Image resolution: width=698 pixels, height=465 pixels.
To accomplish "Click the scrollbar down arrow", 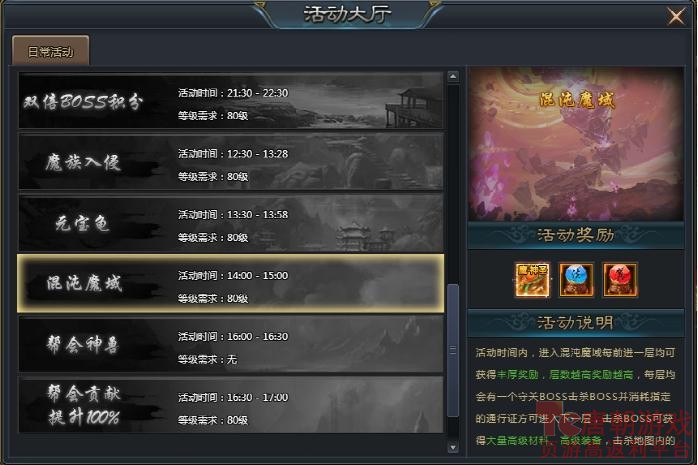I will [453, 447].
